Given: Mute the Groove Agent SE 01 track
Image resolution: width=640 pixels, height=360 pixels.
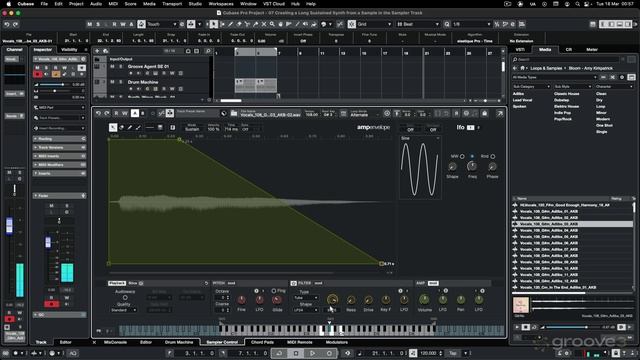Looking at the screenshot, I should (112, 66).
